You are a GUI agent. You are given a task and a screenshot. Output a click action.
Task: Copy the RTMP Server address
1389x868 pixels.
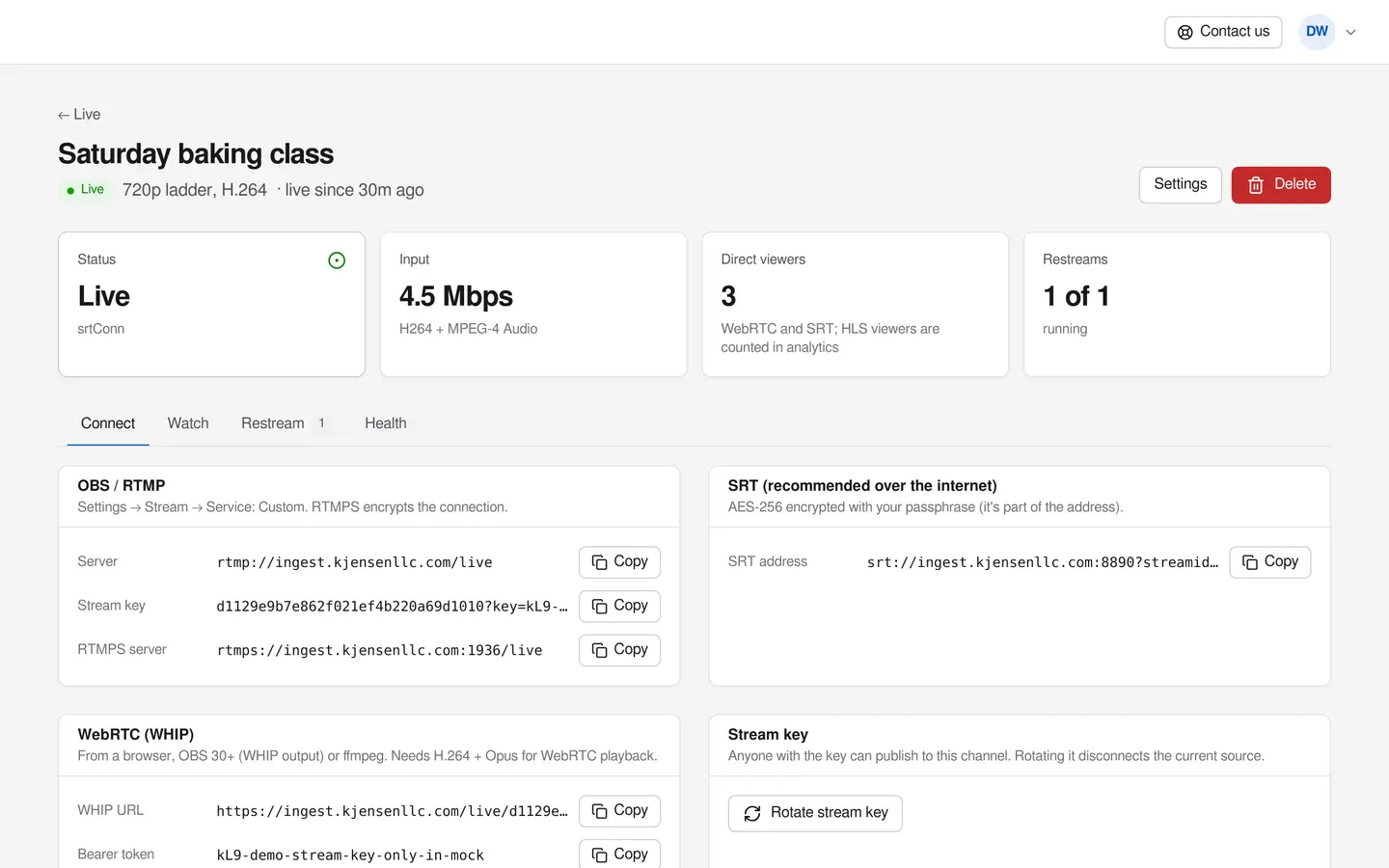coord(619,561)
